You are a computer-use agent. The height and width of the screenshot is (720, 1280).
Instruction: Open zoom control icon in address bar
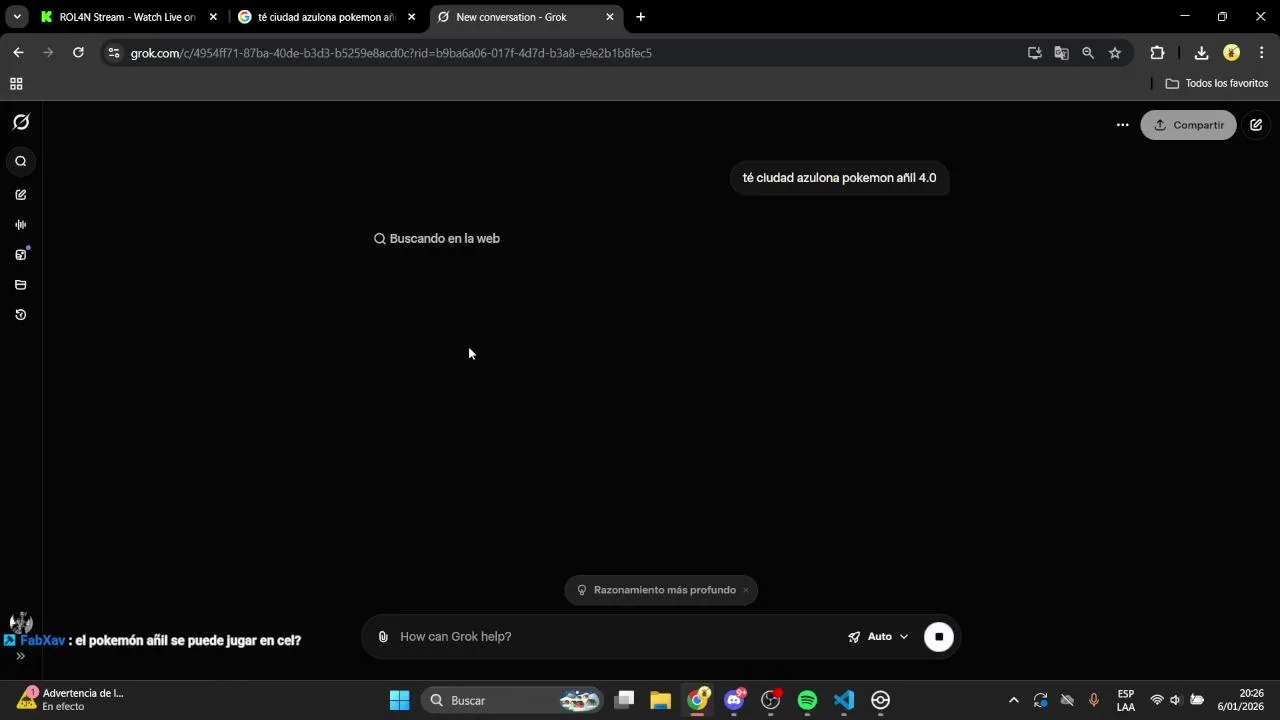pyautogui.click(x=1088, y=53)
